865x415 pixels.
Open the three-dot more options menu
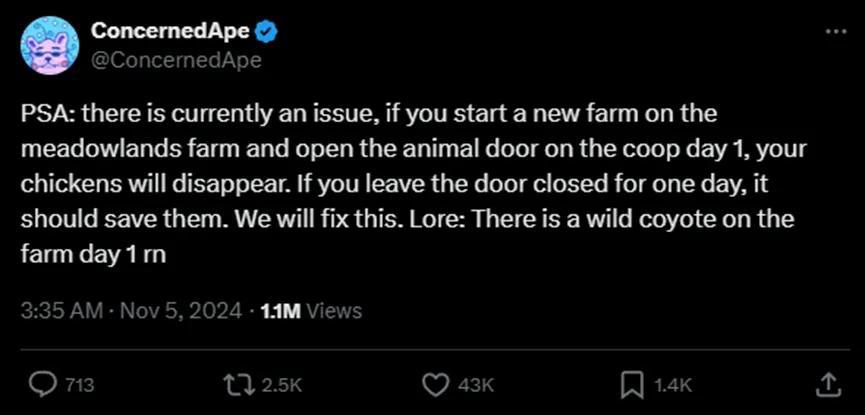pyautogui.click(x=833, y=31)
